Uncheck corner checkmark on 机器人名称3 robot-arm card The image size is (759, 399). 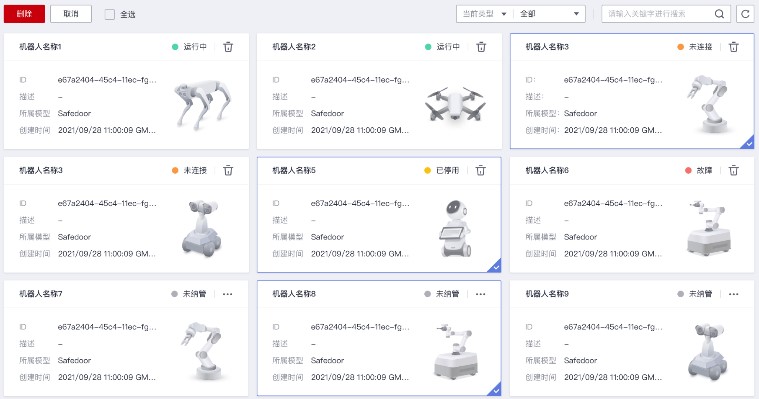pos(748,143)
